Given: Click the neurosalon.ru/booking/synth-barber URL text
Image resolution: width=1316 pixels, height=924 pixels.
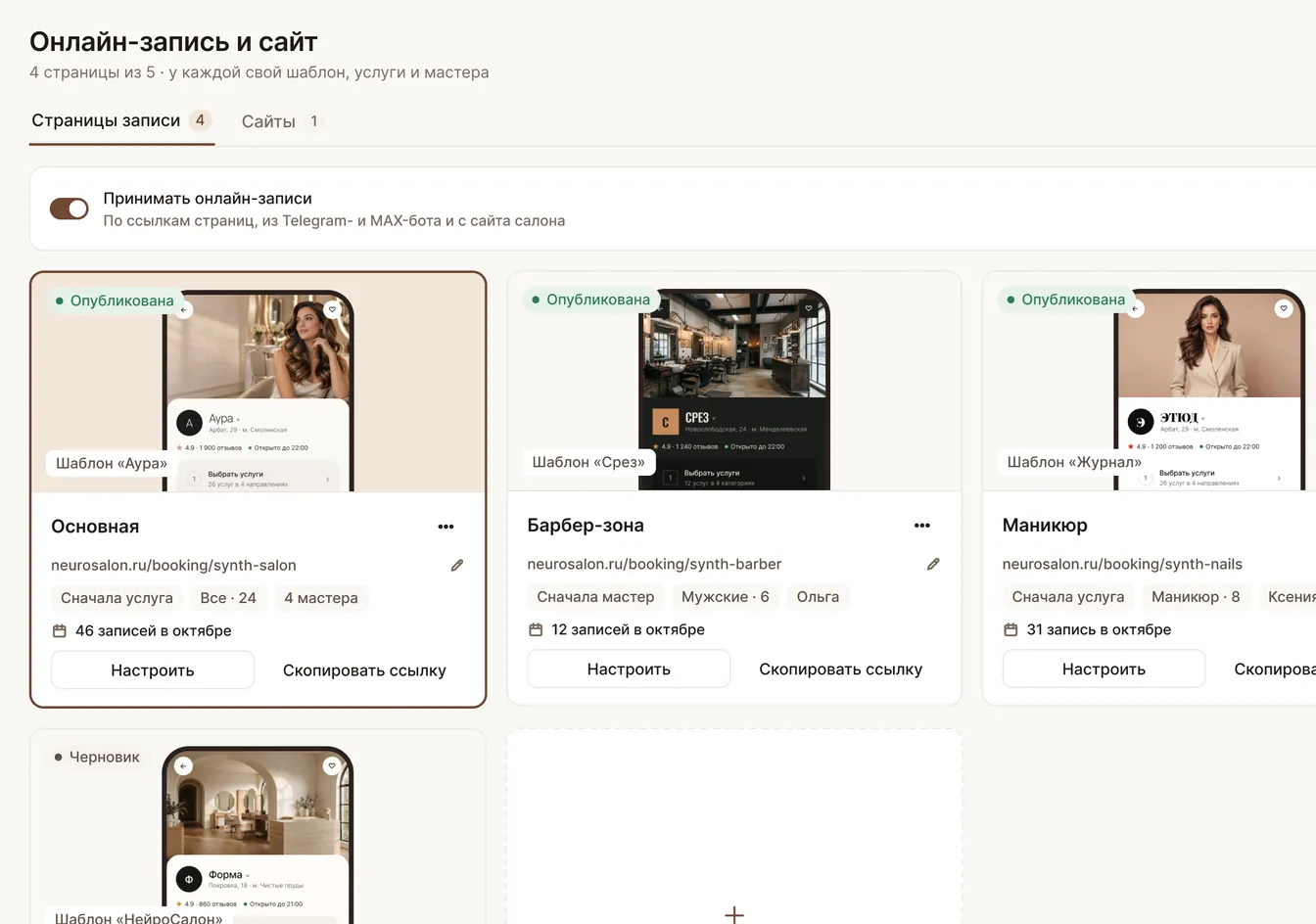Looking at the screenshot, I should point(654,565).
